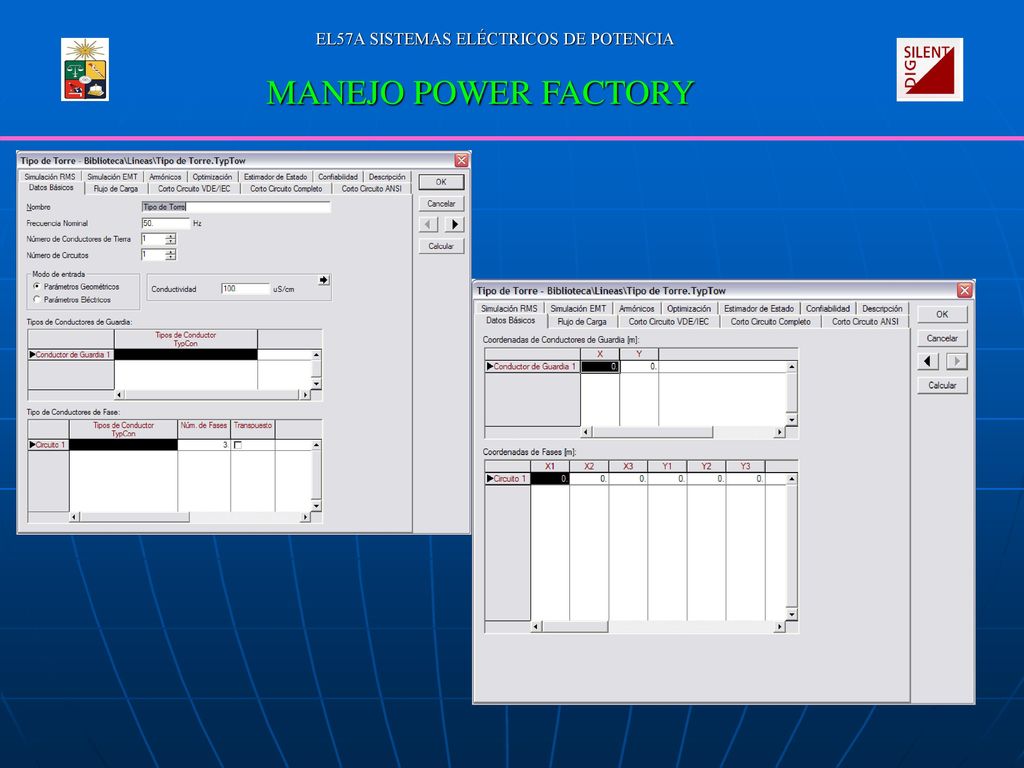
Task: Click Cancelar in the right dialog
Action: click(x=942, y=338)
